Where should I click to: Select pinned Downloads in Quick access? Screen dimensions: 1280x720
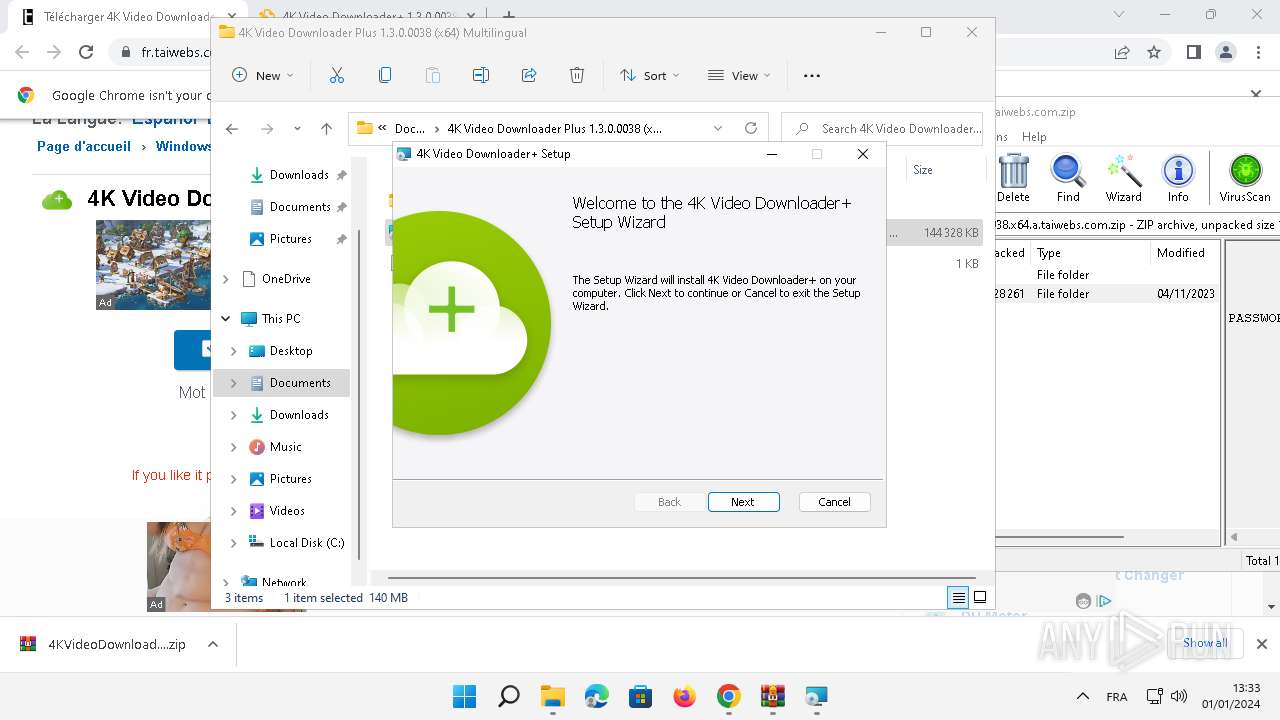(297, 175)
